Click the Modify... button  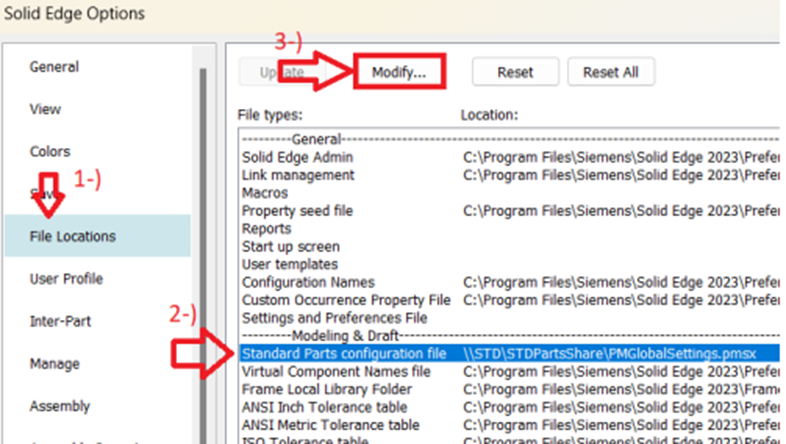click(x=399, y=72)
